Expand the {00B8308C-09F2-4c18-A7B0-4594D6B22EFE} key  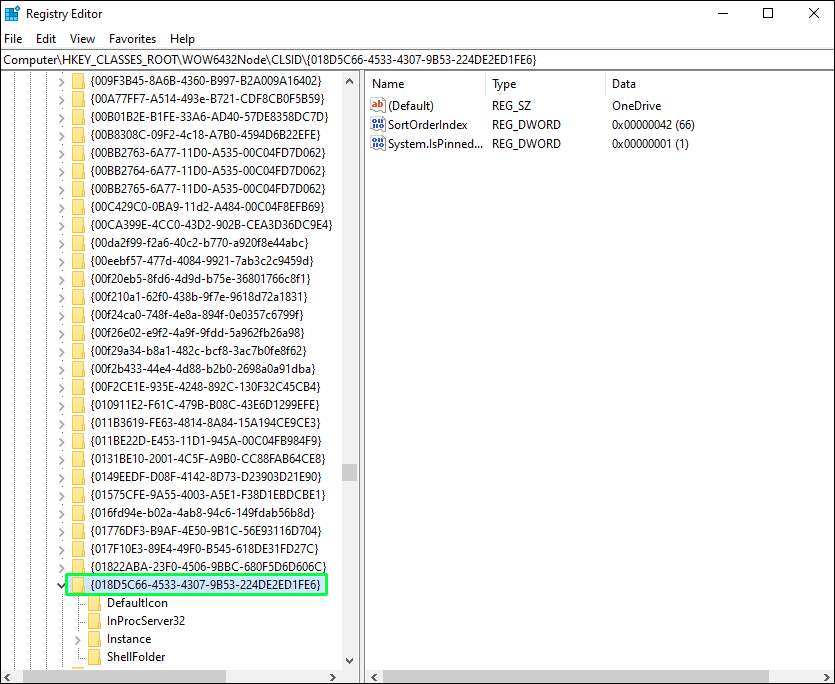pyautogui.click(x=61, y=136)
